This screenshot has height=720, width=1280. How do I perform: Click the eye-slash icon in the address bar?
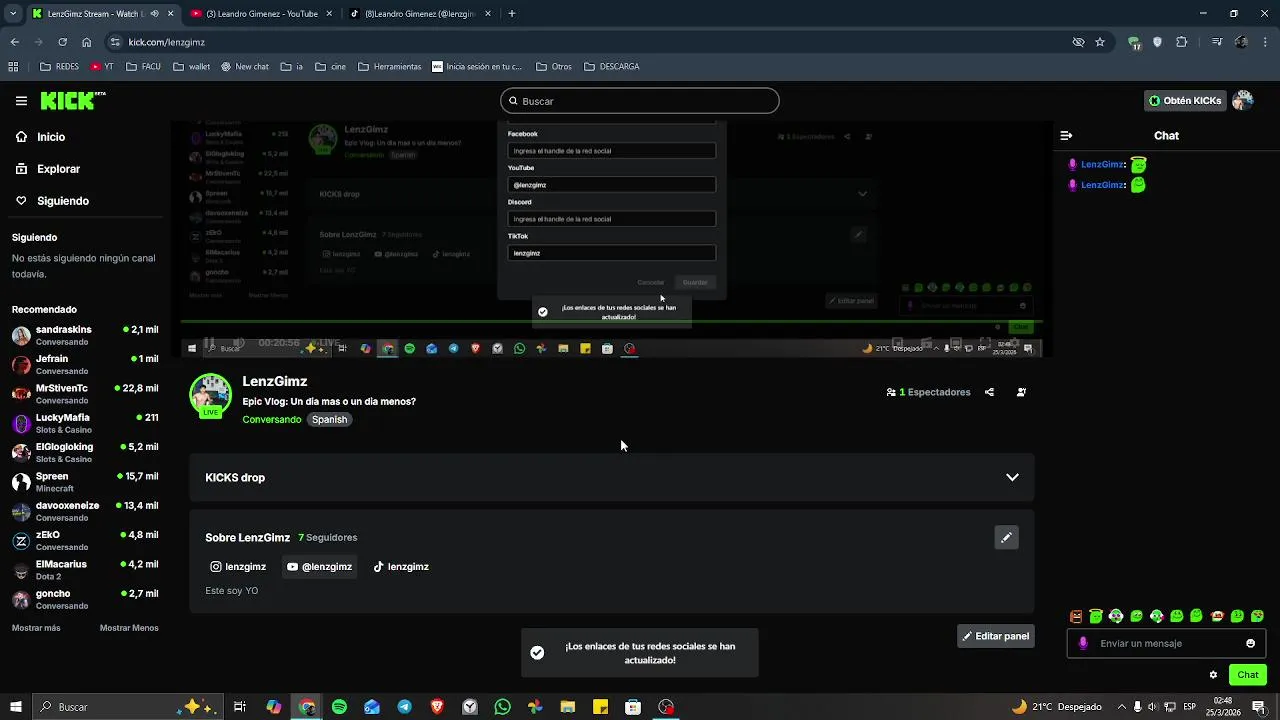point(1078,42)
